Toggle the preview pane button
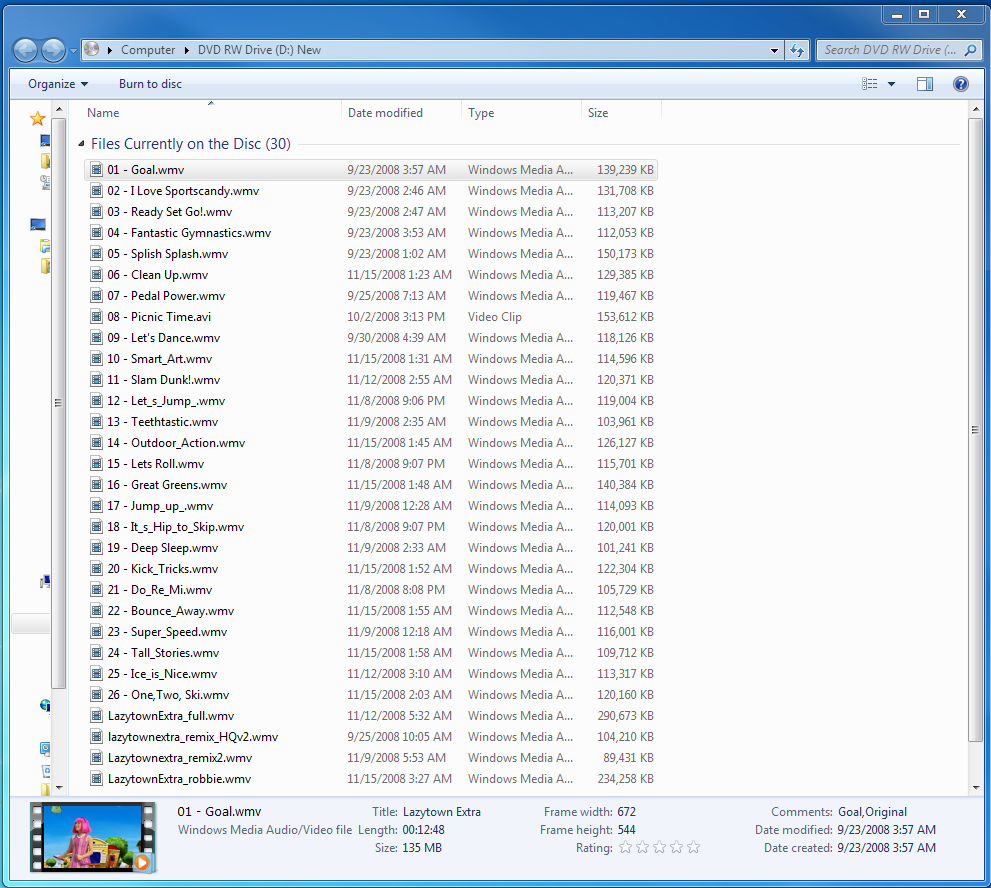Viewport: 991px width, 888px height. (925, 84)
